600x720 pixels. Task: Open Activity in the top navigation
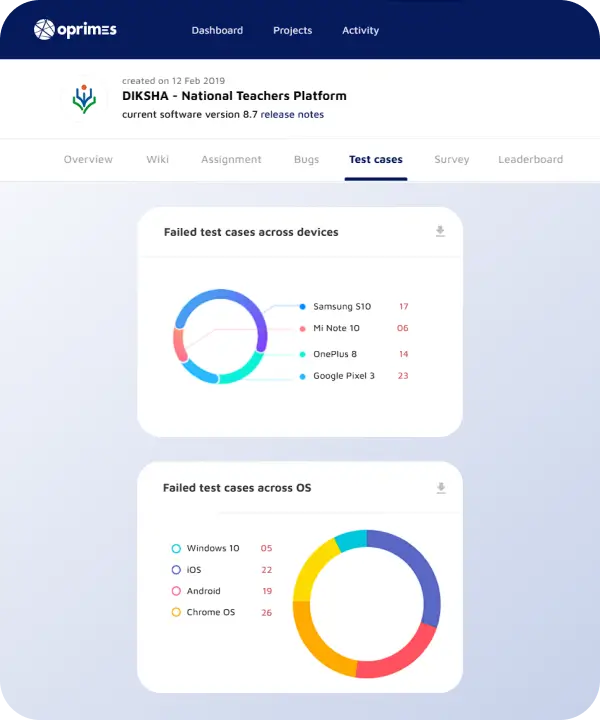coord(360,30)
